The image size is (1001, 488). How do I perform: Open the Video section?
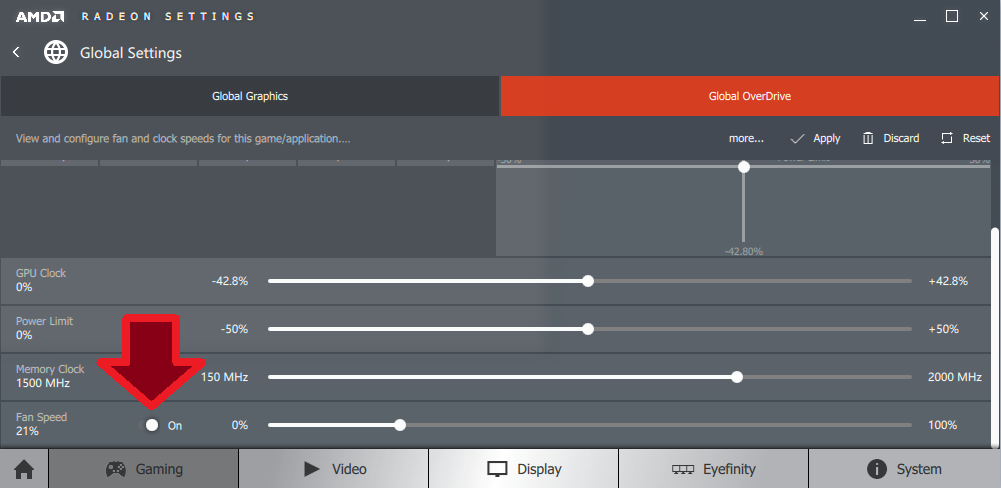point(334,469)
